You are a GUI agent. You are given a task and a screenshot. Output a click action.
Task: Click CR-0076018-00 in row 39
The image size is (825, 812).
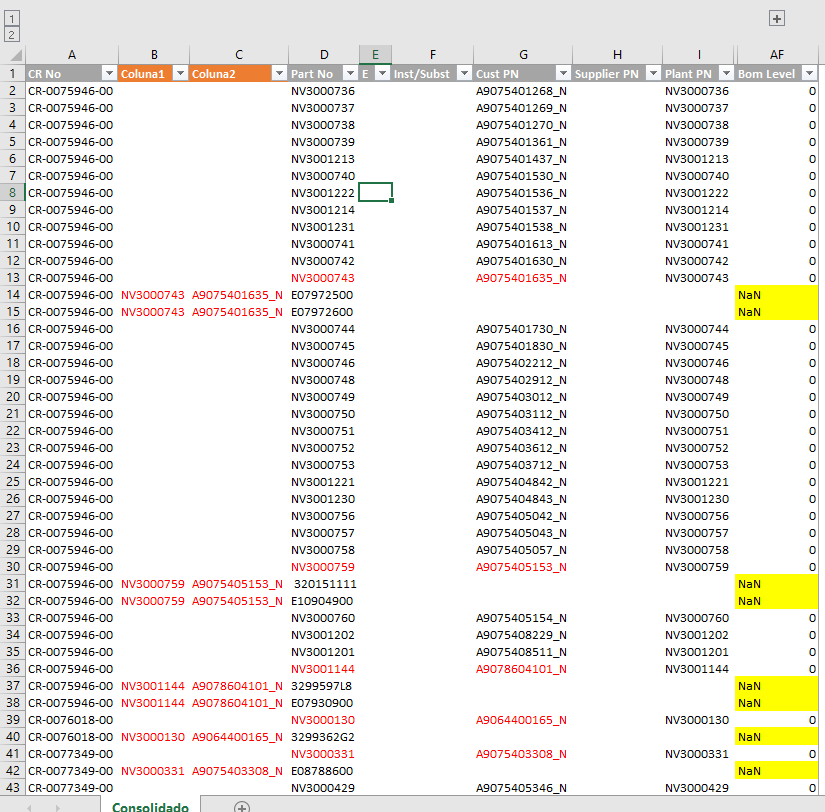(71, 720)
